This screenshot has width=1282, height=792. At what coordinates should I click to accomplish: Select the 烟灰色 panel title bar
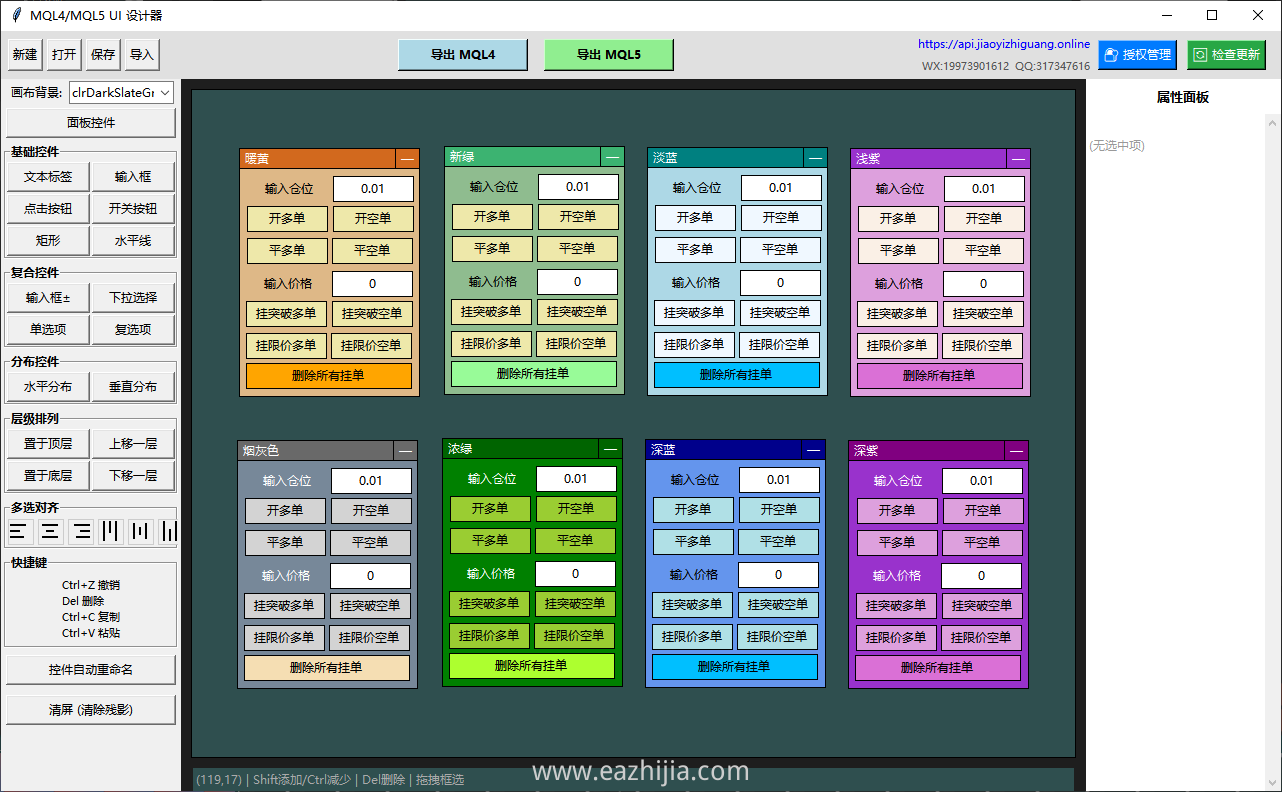coord(316,451)
